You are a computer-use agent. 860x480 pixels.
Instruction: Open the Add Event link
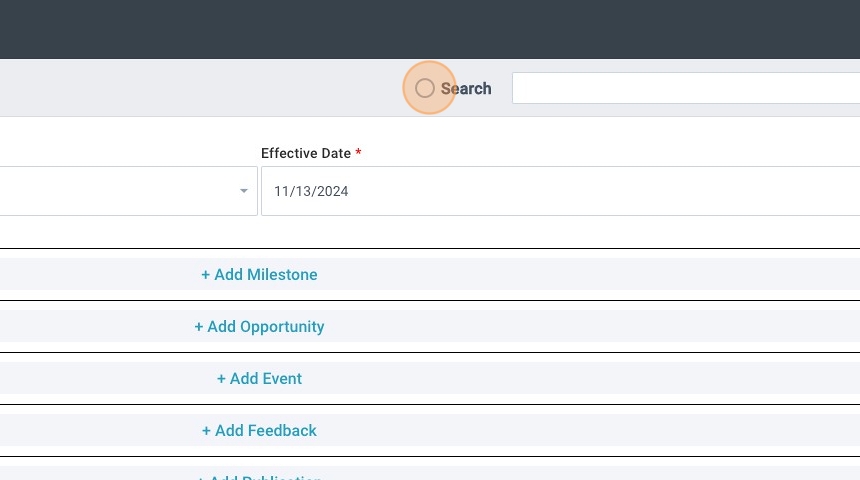point(259,379)
